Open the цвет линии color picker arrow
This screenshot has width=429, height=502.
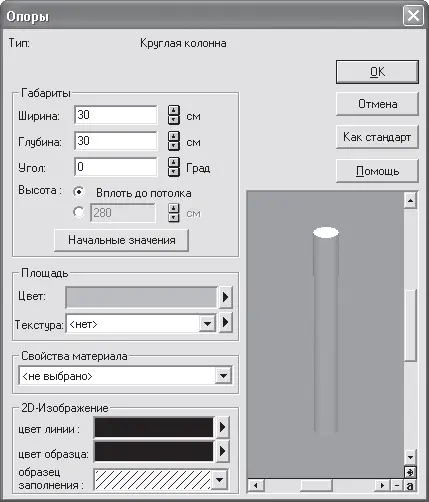(223, 427)
